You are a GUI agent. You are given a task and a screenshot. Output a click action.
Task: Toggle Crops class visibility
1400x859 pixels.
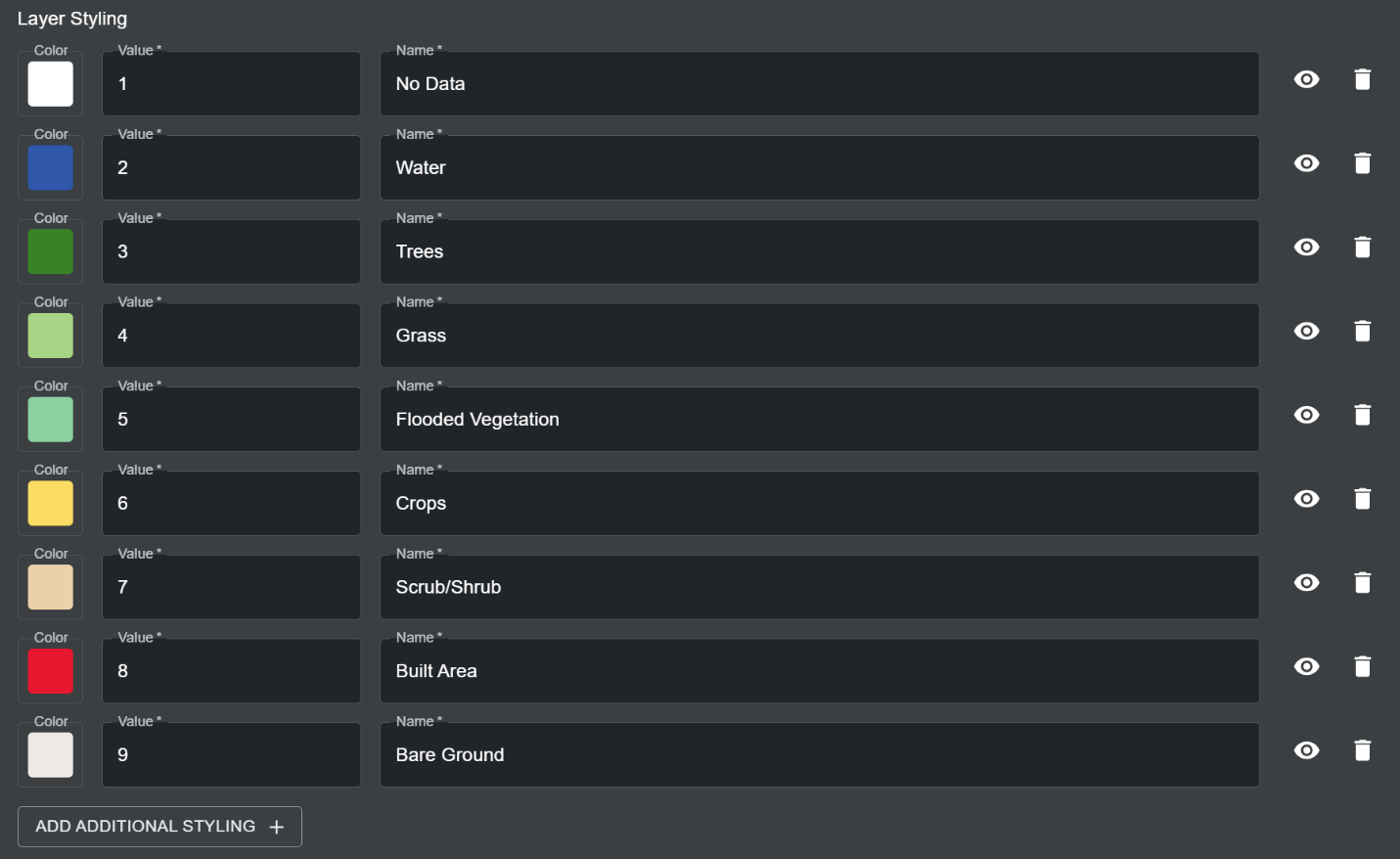click(x=1306, y=499)
